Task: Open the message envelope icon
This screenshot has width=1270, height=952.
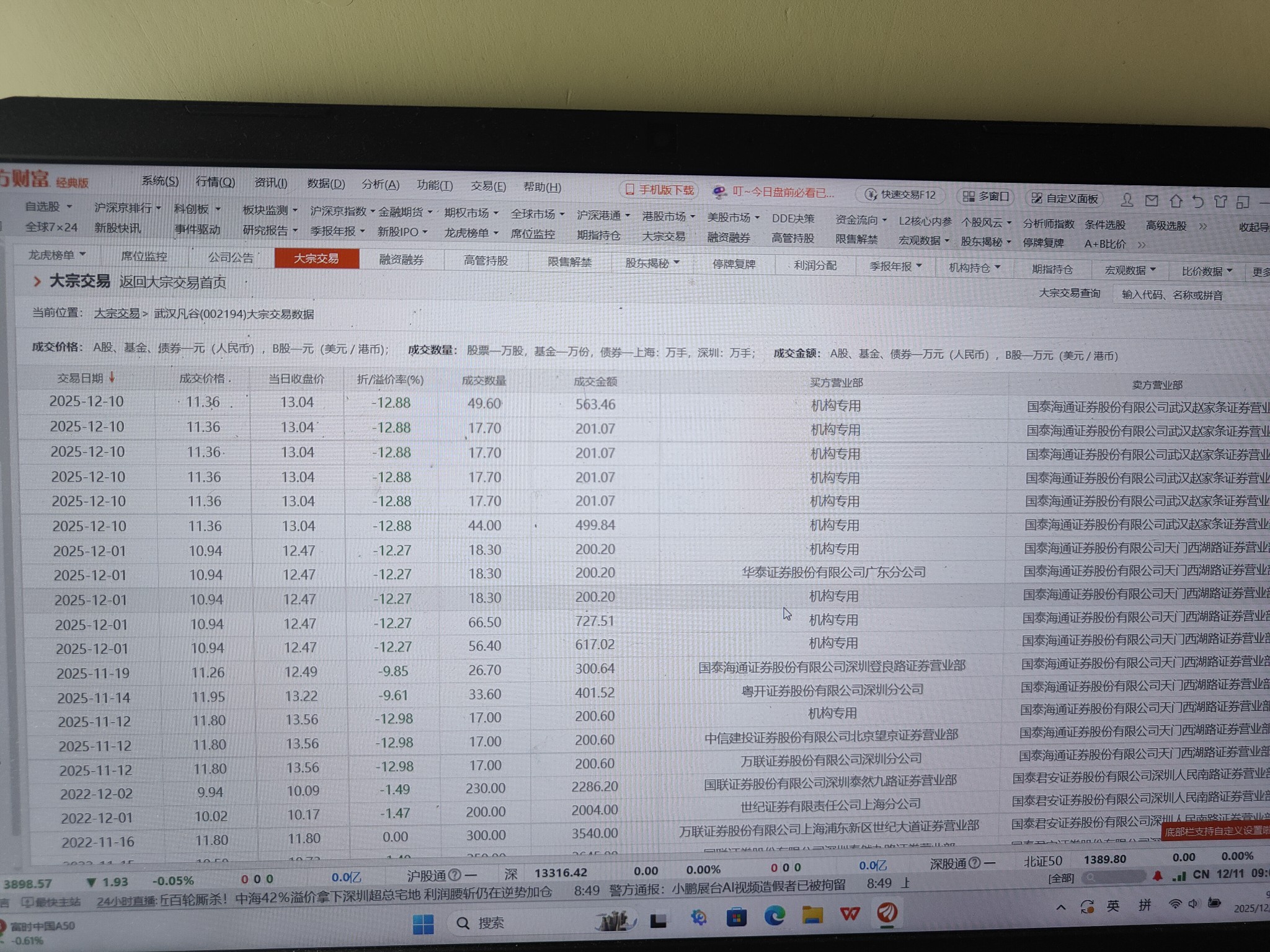Action: point(1152,201)
